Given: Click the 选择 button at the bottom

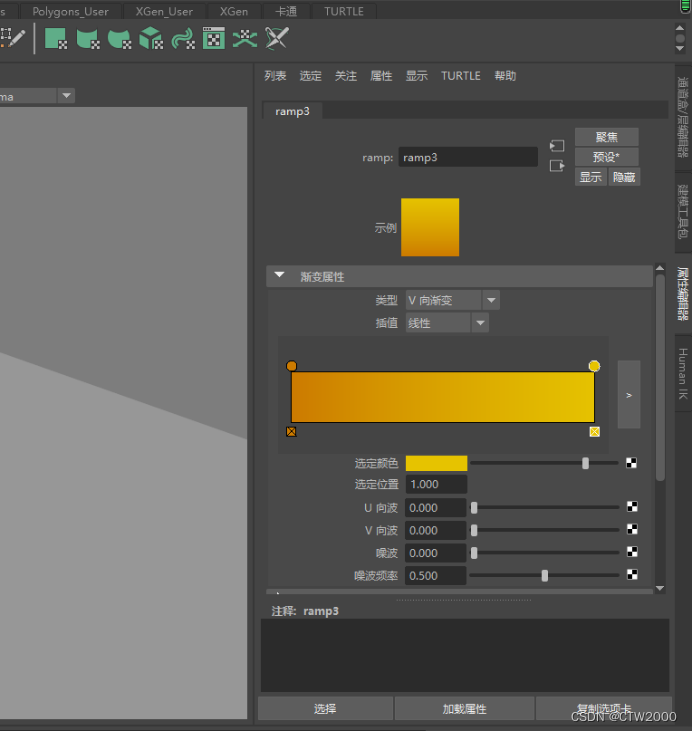Looking at the screenshot, I should coord(325,709).
